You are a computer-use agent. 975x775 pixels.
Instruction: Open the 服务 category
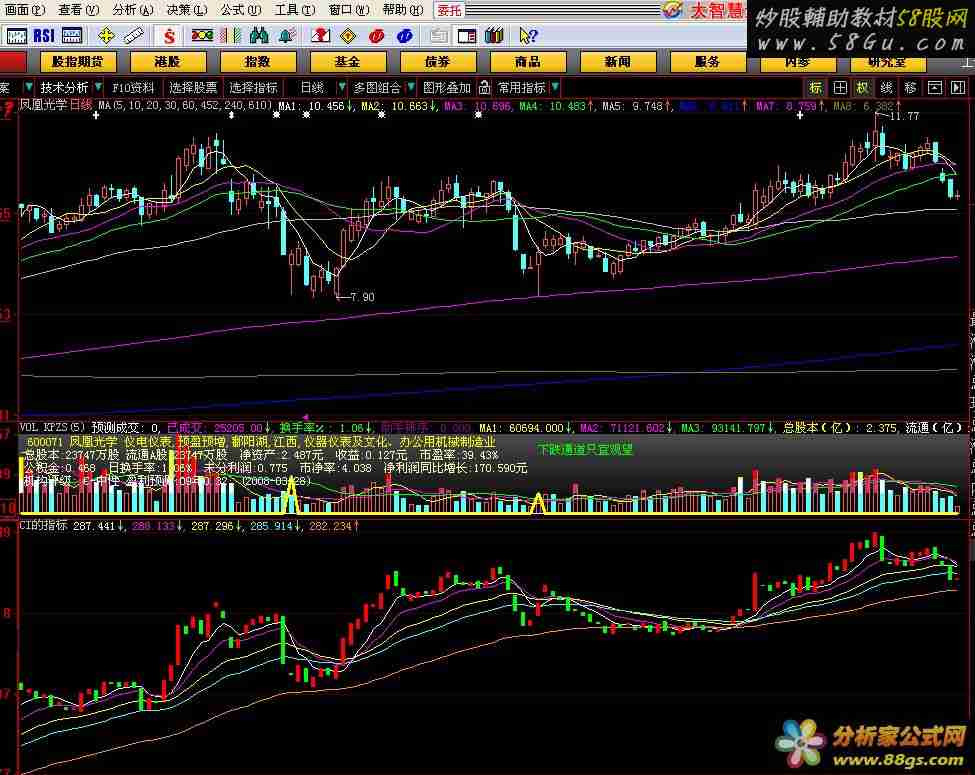click(x=708, y=62)
